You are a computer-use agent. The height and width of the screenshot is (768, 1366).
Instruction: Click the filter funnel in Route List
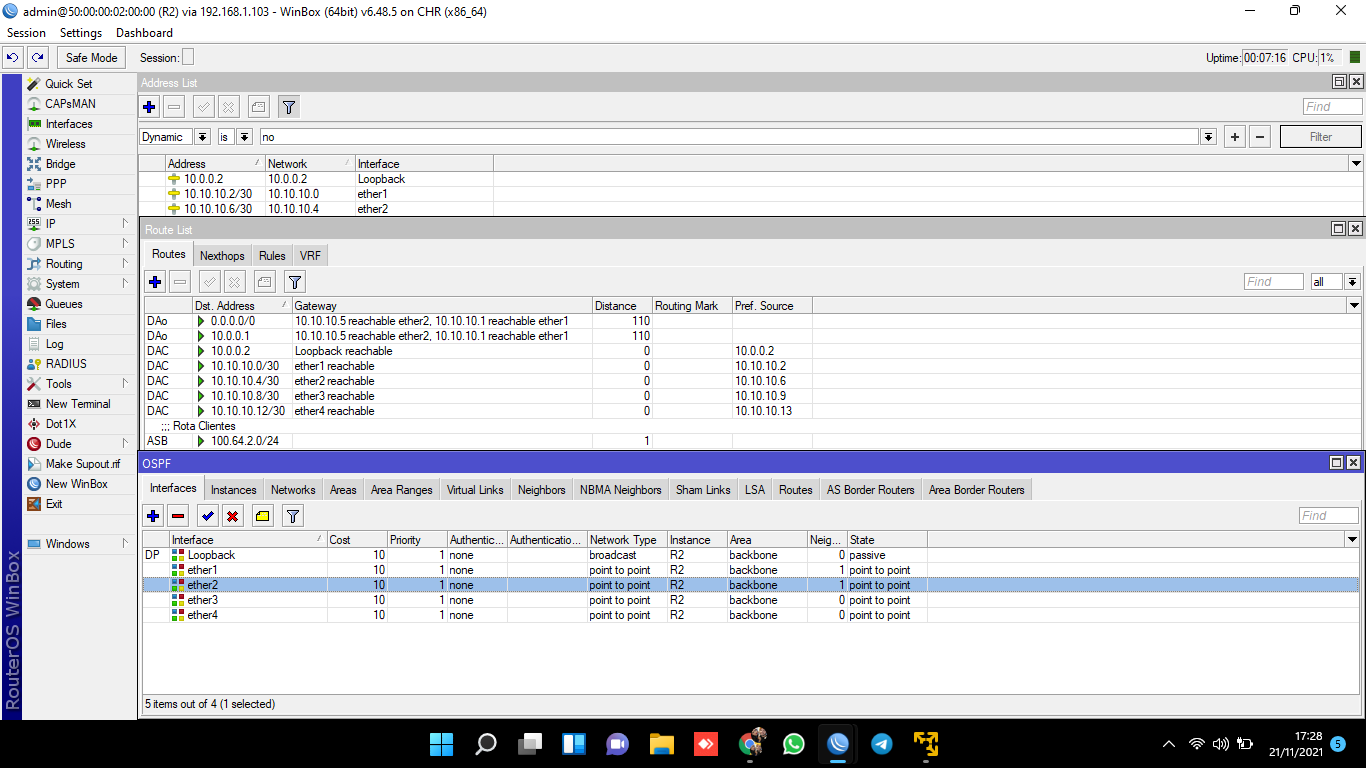click(295, 282)
